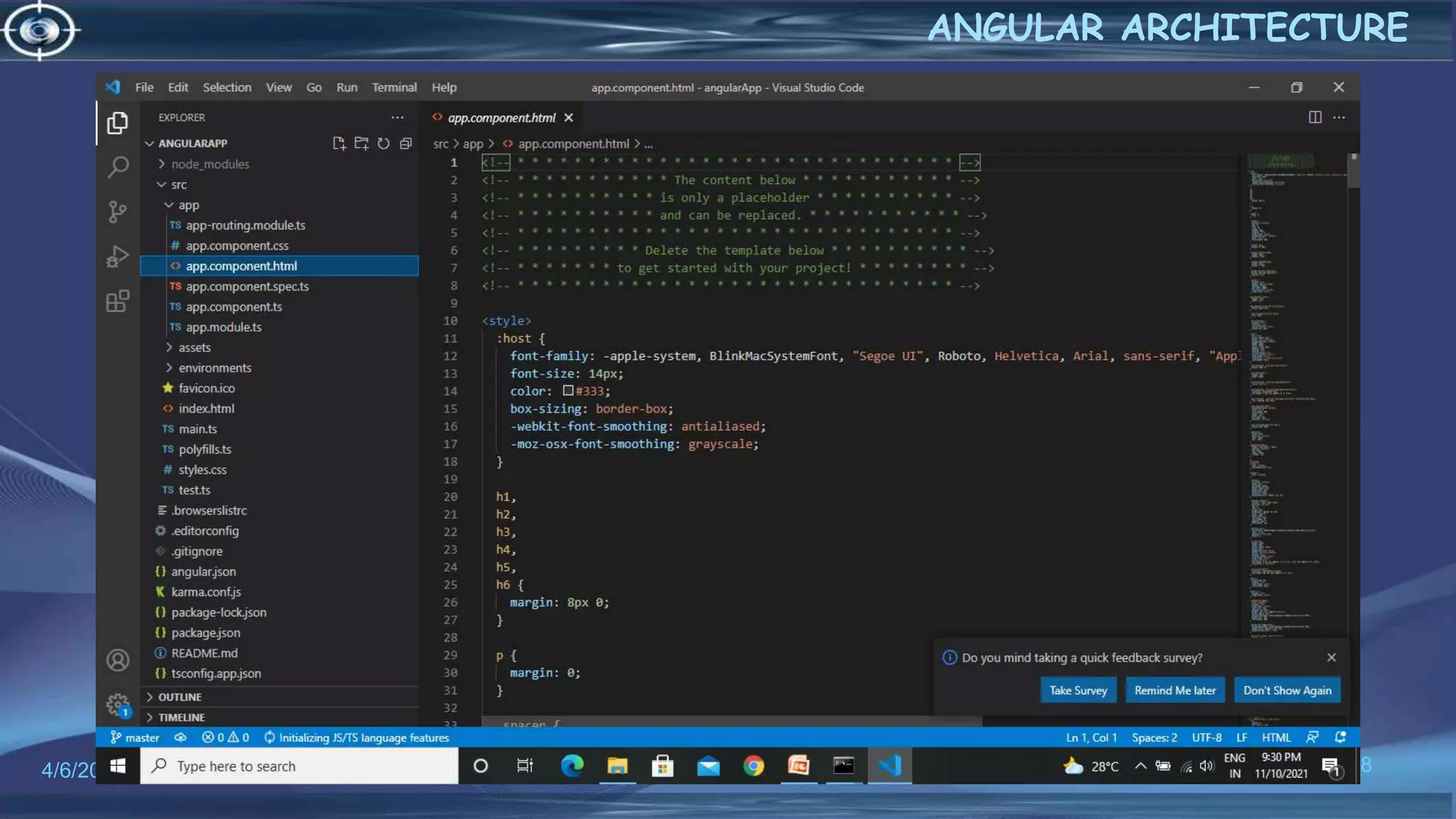1456x819 pixels.
Task: Click the app breadcrumb segment
Action: click(x=473, y=144)
